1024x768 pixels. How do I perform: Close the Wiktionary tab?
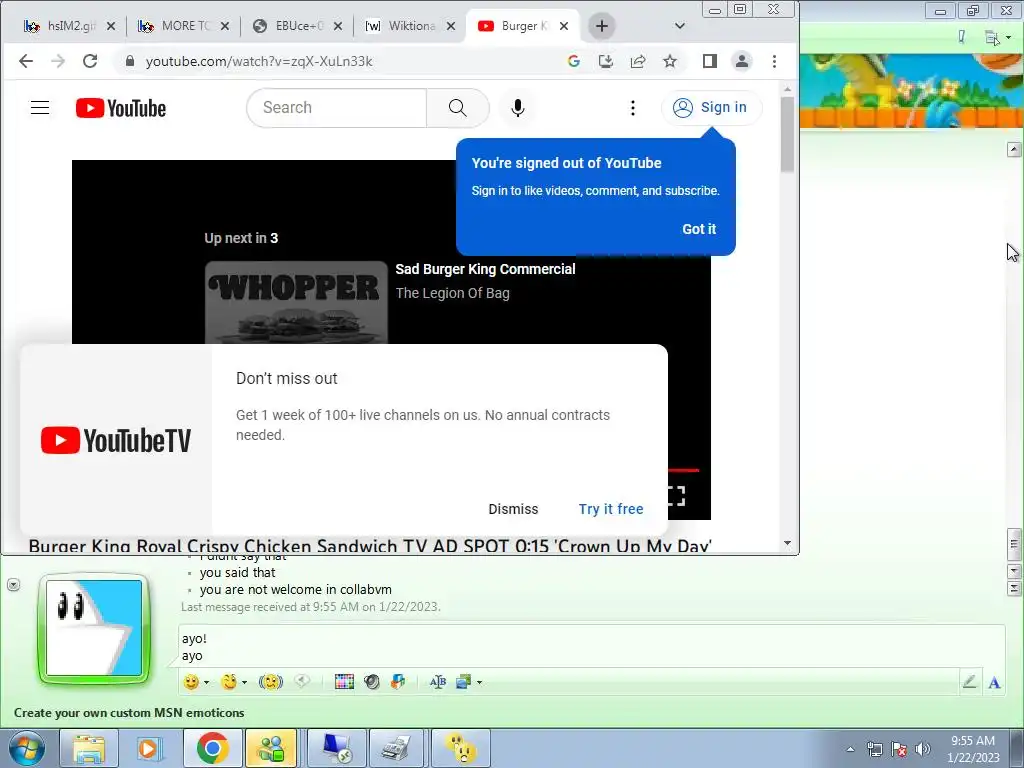click(451, 26)
